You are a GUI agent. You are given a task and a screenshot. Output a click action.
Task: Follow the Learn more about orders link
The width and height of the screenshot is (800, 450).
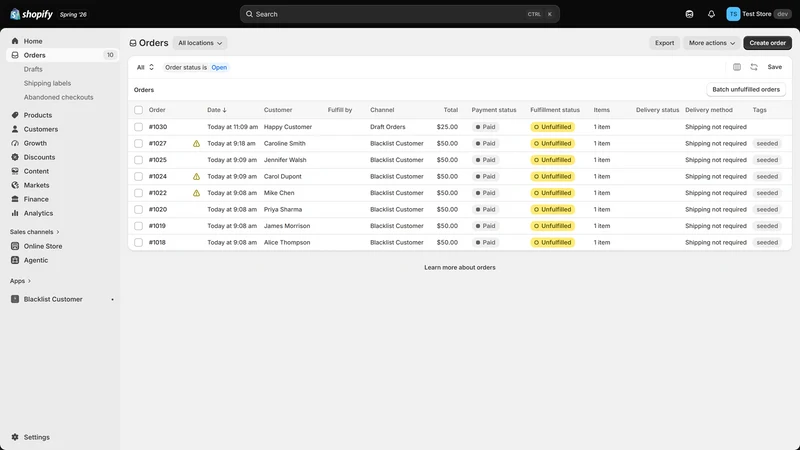[x=460, y=267]
